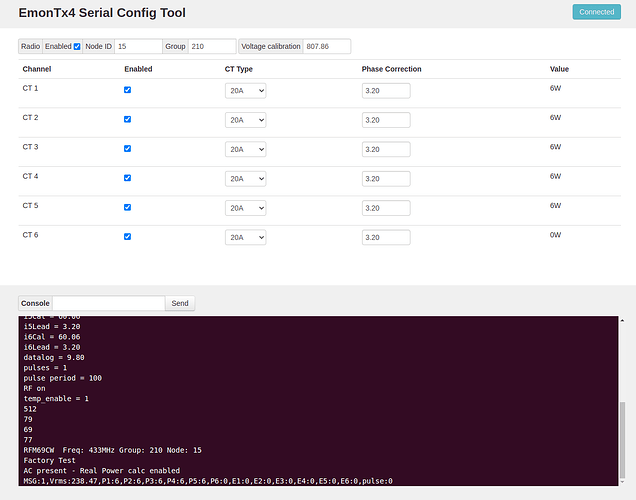Click the Phase Correction column header
The image size is (636, 500).
(391, 69)
